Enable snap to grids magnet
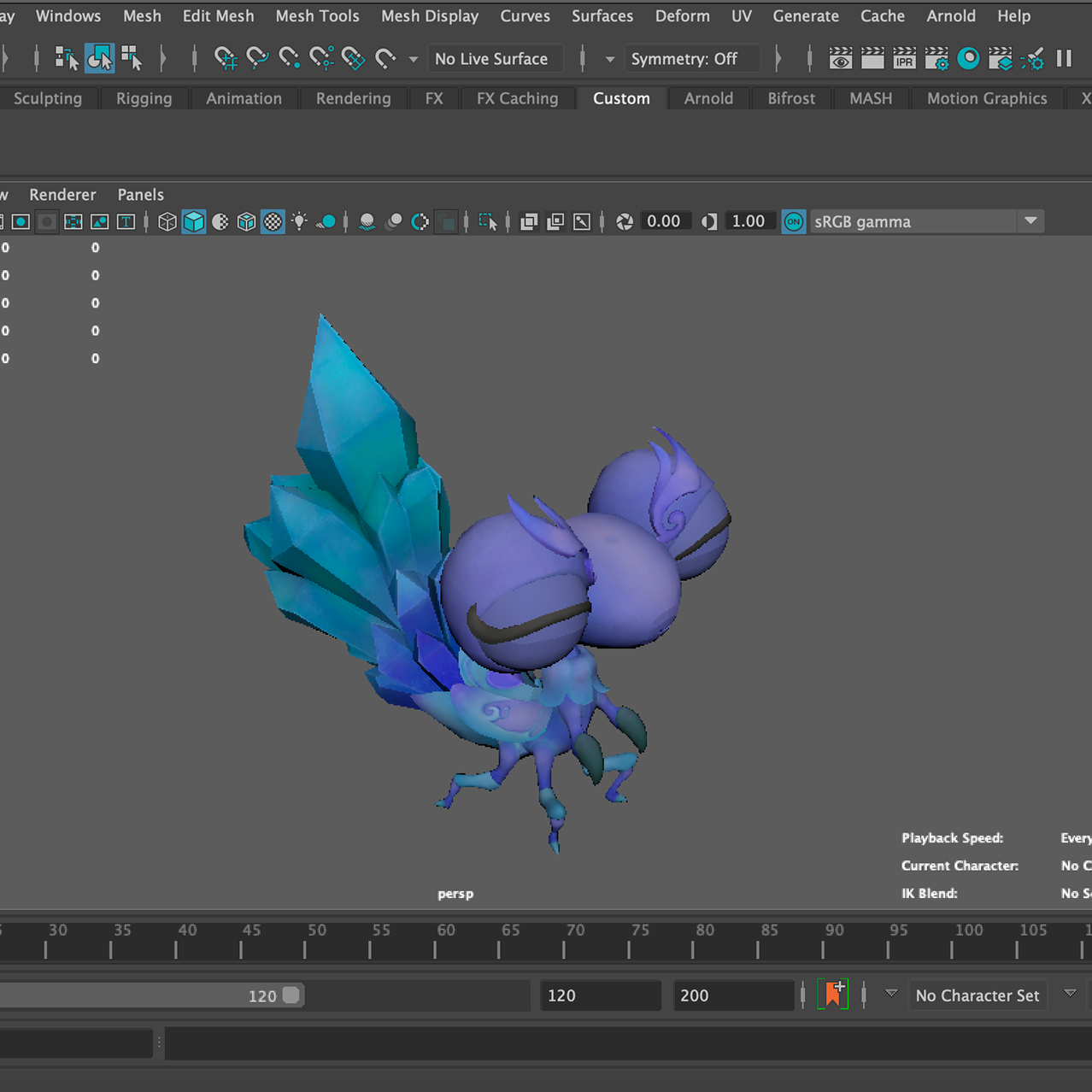1092x1092 pixels. click(x=226, y=58)
